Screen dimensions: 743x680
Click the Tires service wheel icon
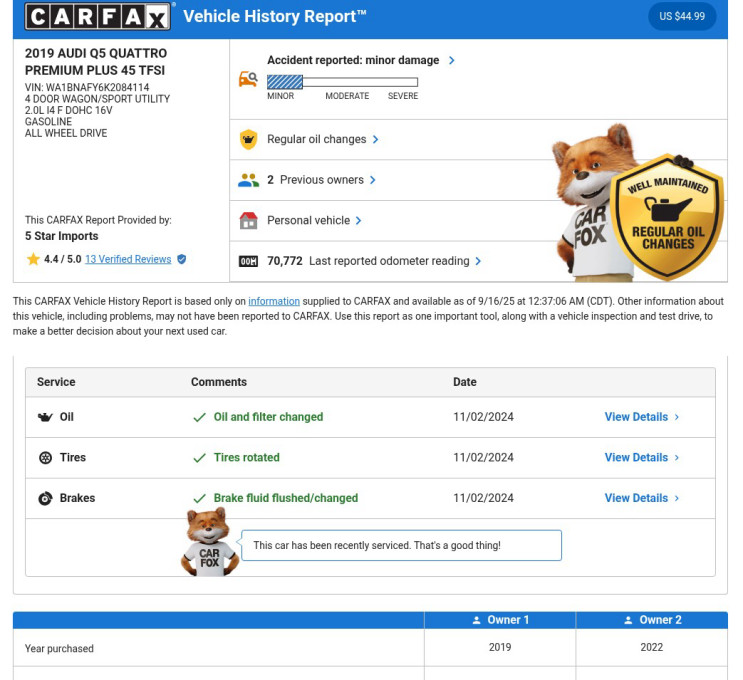click(x=45, y=458)
